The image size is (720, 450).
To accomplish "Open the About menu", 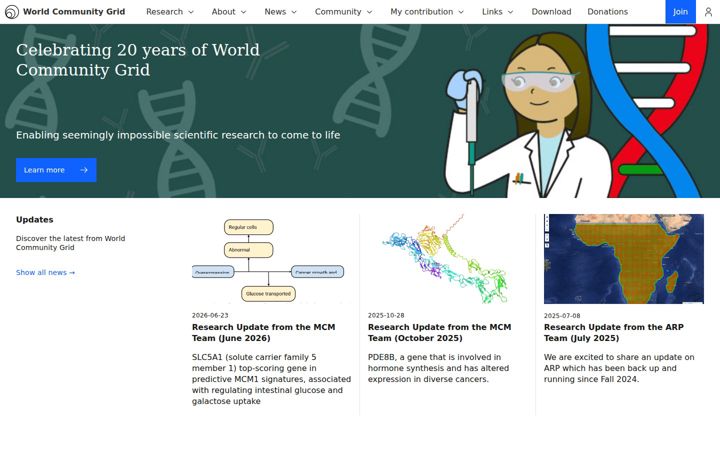I will [x=229, y=12].
